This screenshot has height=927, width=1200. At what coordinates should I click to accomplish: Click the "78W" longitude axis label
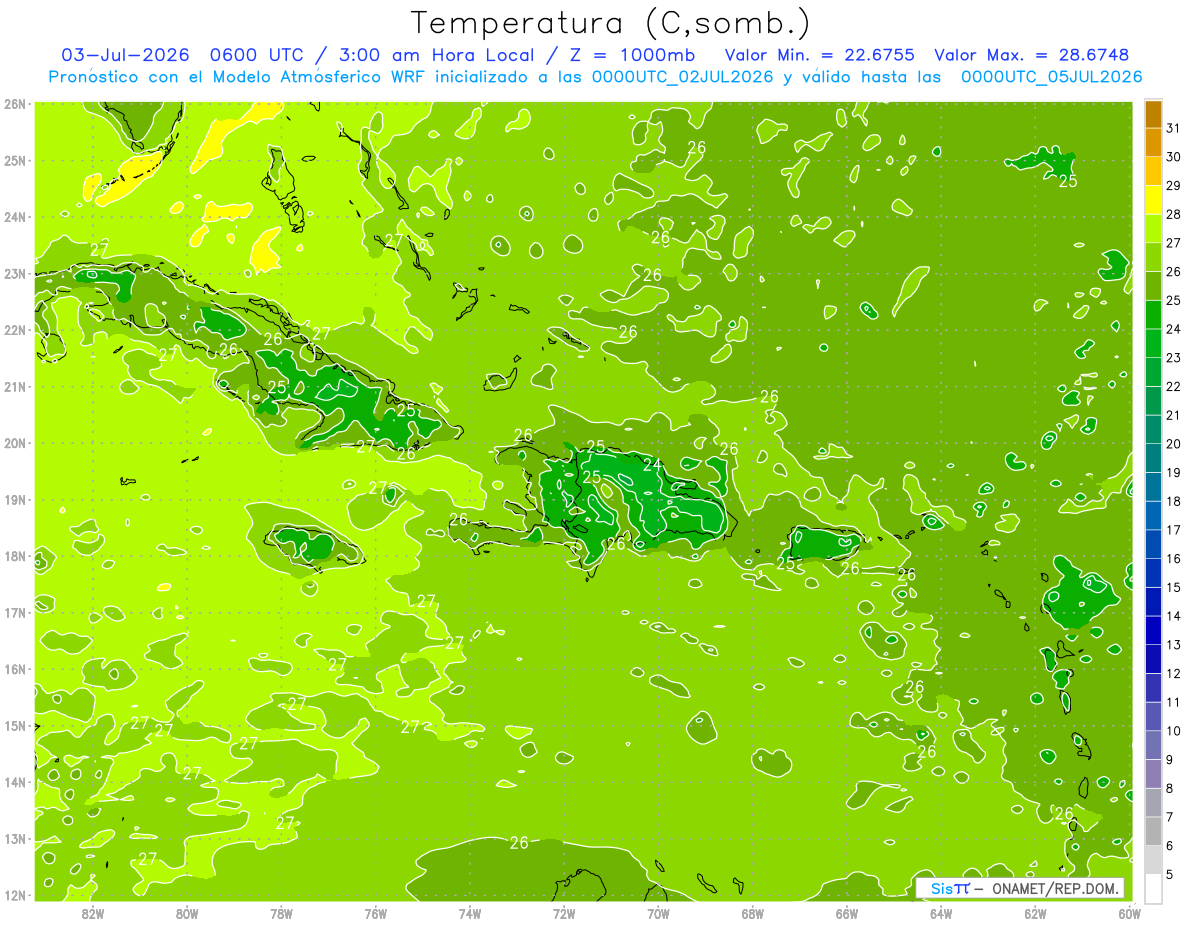tap(281, 912)
